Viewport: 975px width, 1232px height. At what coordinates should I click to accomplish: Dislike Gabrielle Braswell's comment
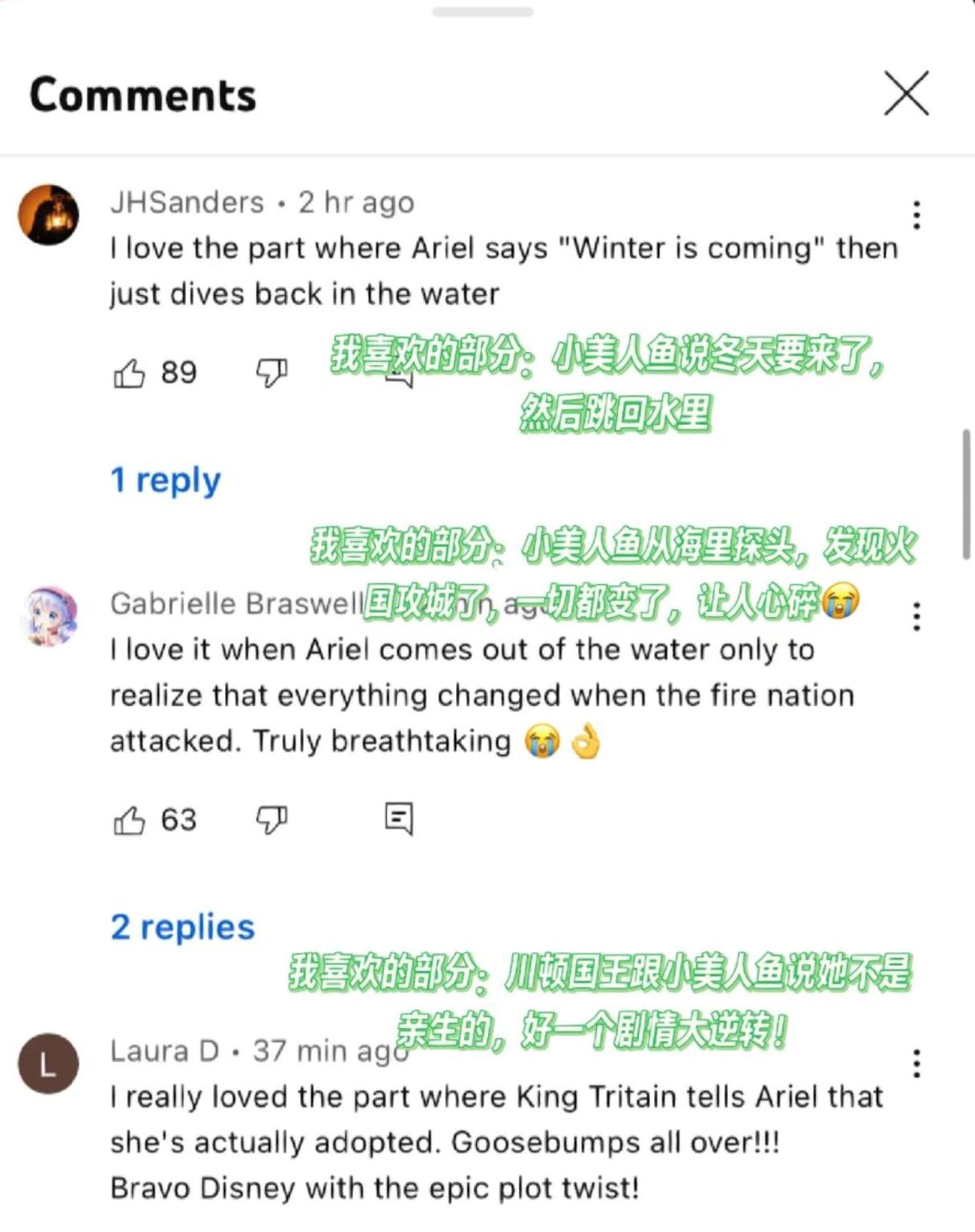coord(271,820)
